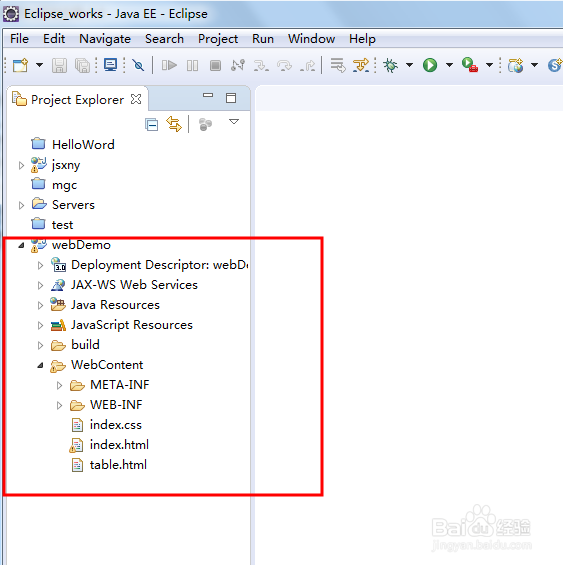The image size is (563, 565).
Task: Open the Project menu
Action: point(218,39)
